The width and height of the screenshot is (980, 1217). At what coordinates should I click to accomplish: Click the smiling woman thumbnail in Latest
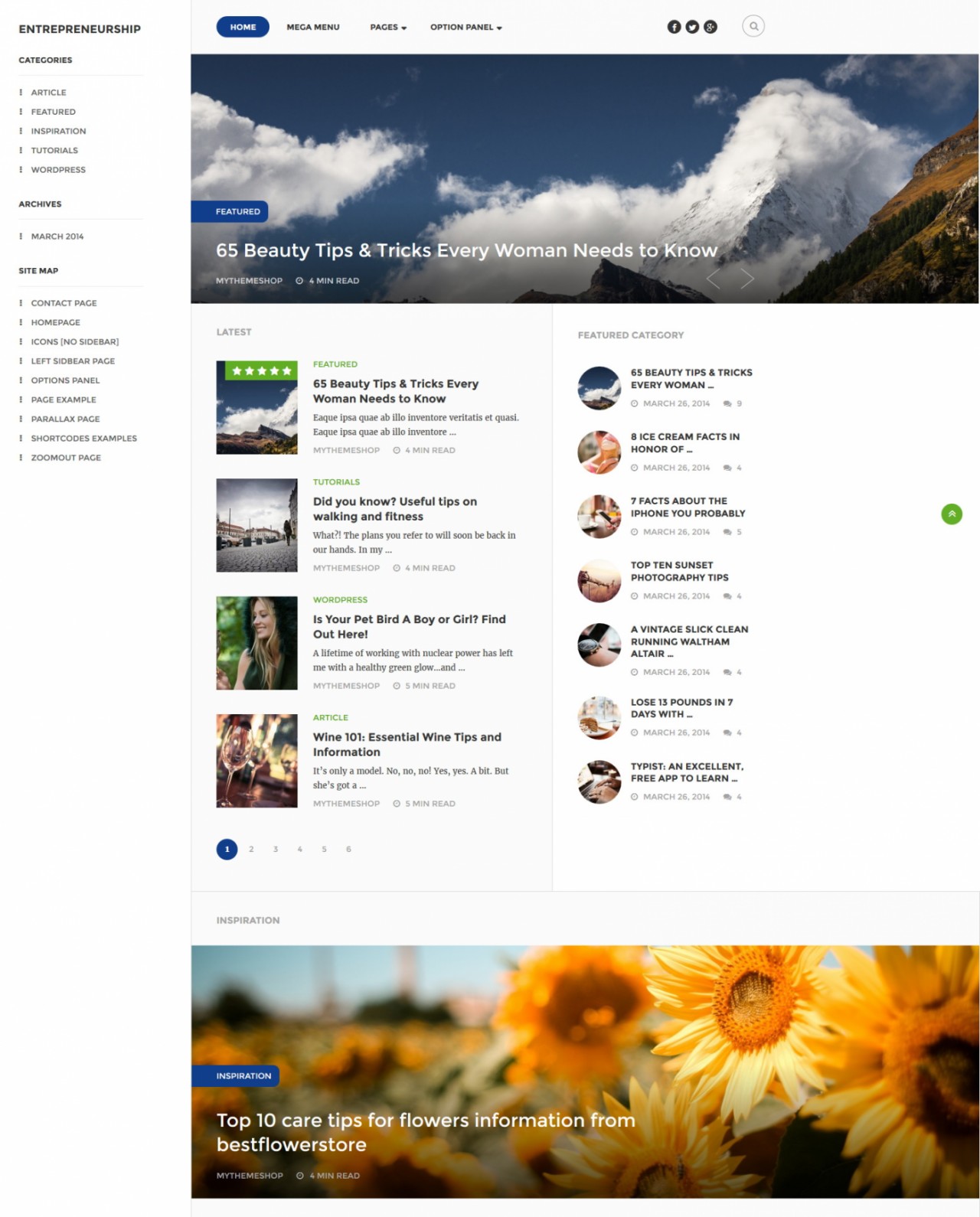[256, 643]
